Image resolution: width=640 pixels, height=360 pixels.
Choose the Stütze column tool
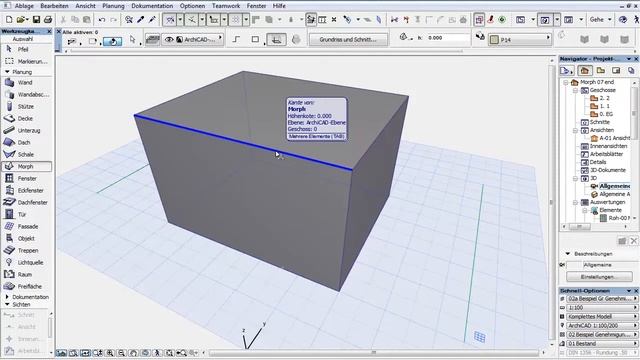point(26,107)
